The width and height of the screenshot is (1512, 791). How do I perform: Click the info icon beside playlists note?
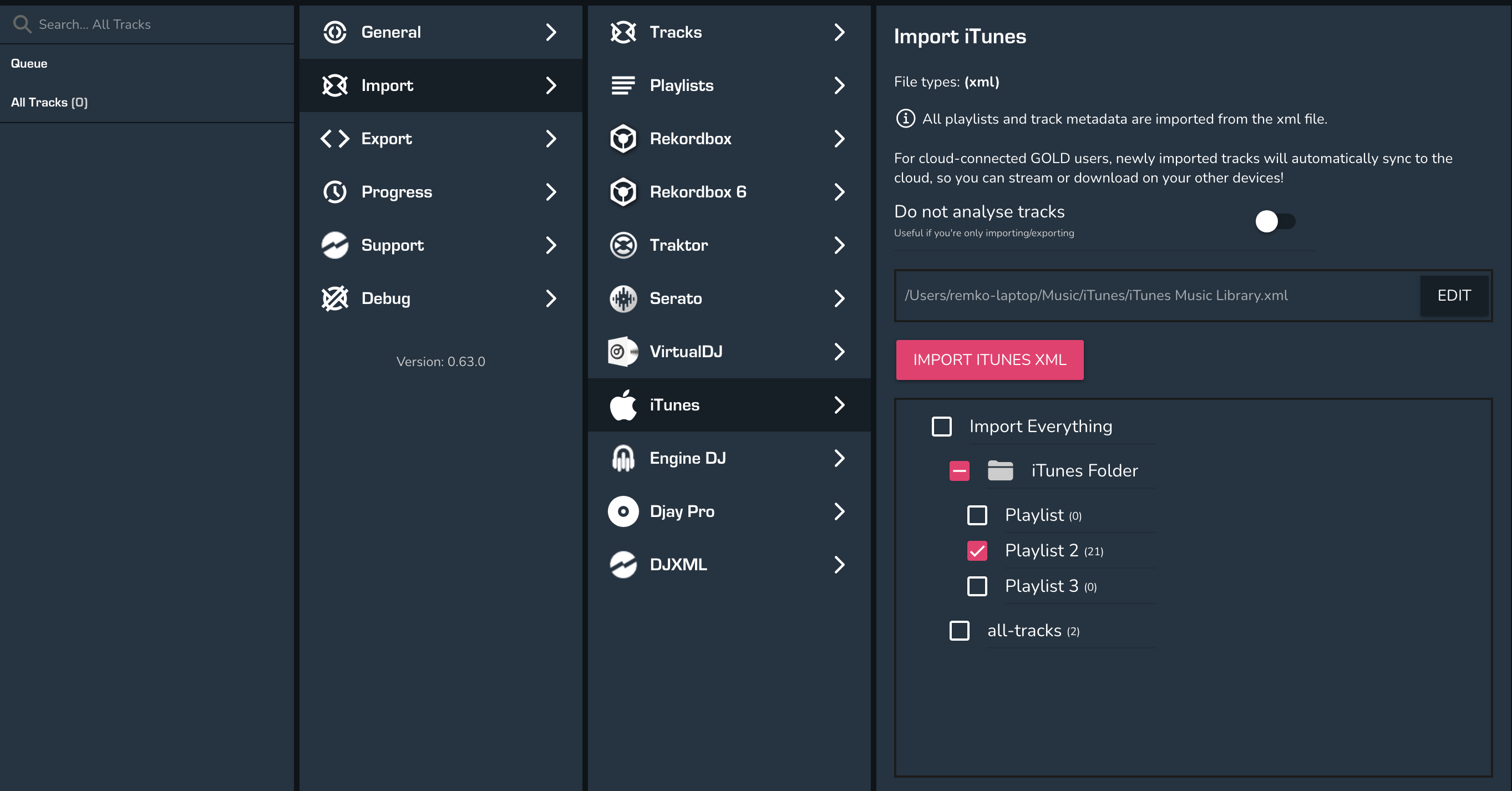click(x=905, y=119)
